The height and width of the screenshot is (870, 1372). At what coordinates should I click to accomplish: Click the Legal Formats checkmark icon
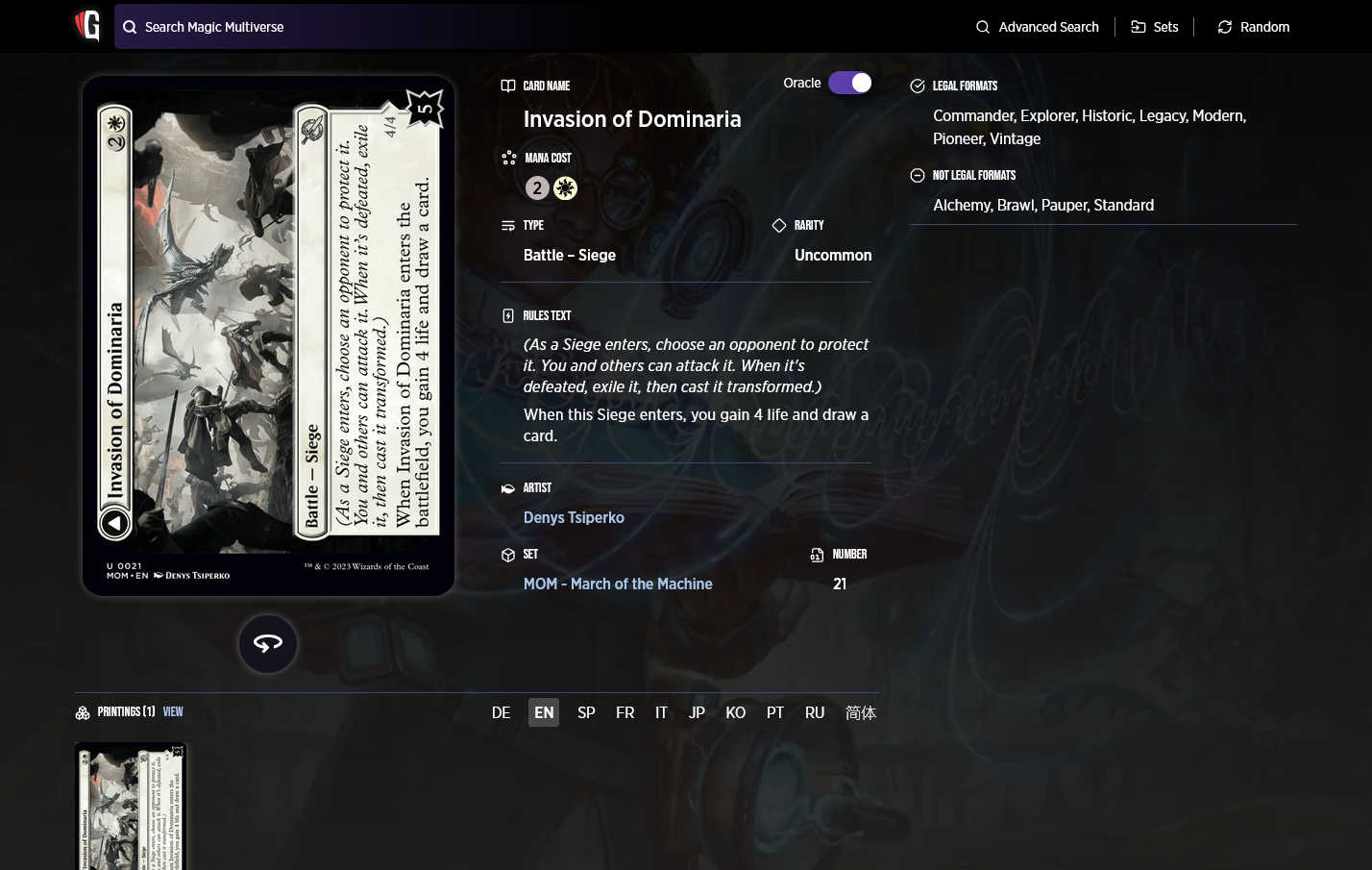(918, 86)
